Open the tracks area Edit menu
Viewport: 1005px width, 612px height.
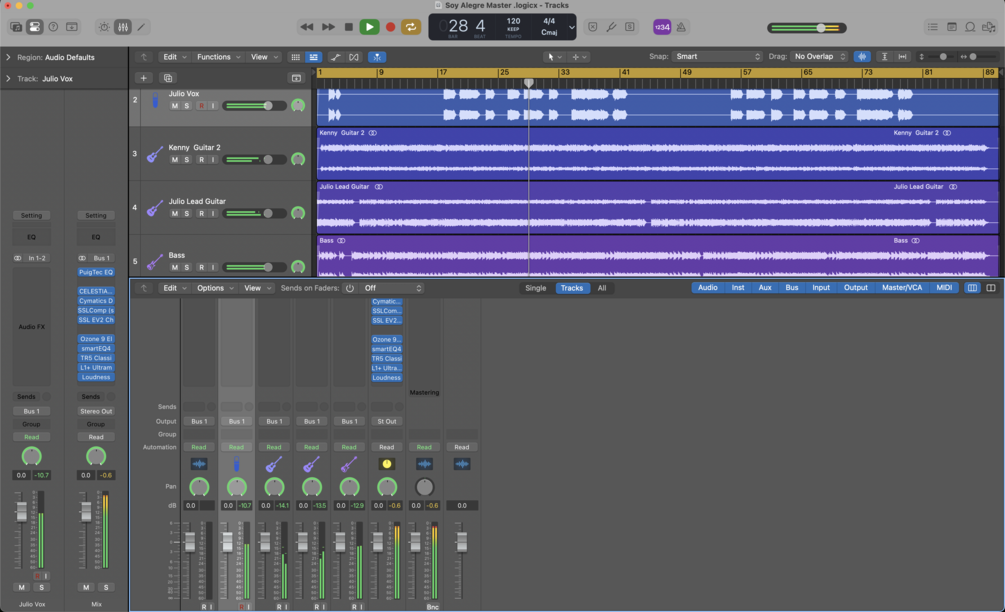[x=174, y=57]
